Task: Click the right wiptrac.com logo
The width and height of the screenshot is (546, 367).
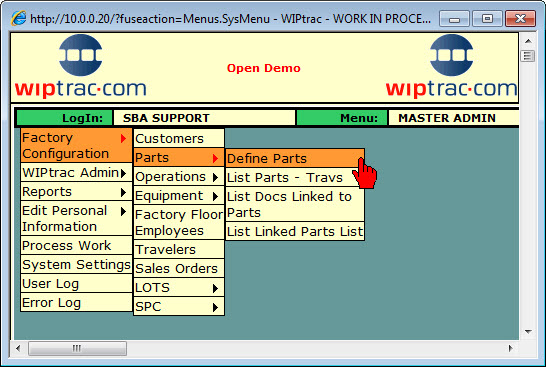Action: [x=452, y=66]
